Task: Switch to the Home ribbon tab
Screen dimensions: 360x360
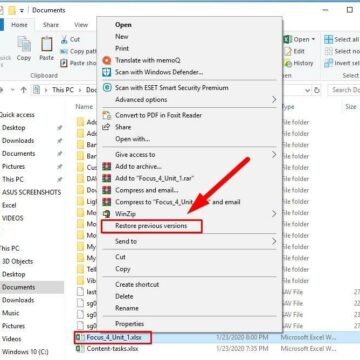Action: pos(19,25)
